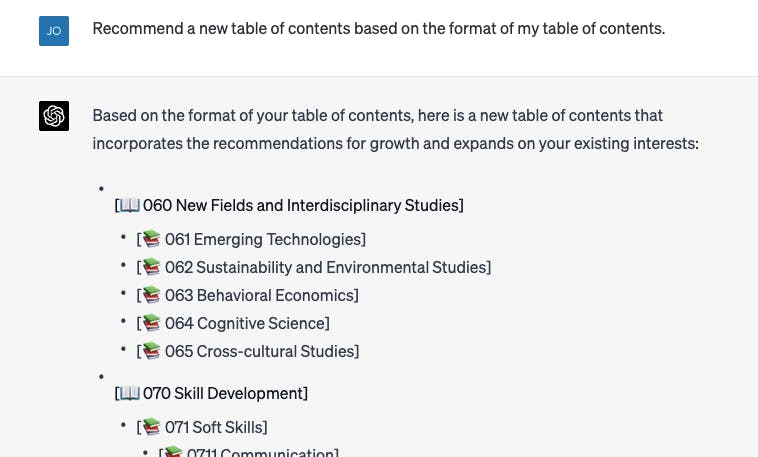Viewport: 758px width, 457px height.
Task: Click the user prompt about table of contents
Action: 379,29
